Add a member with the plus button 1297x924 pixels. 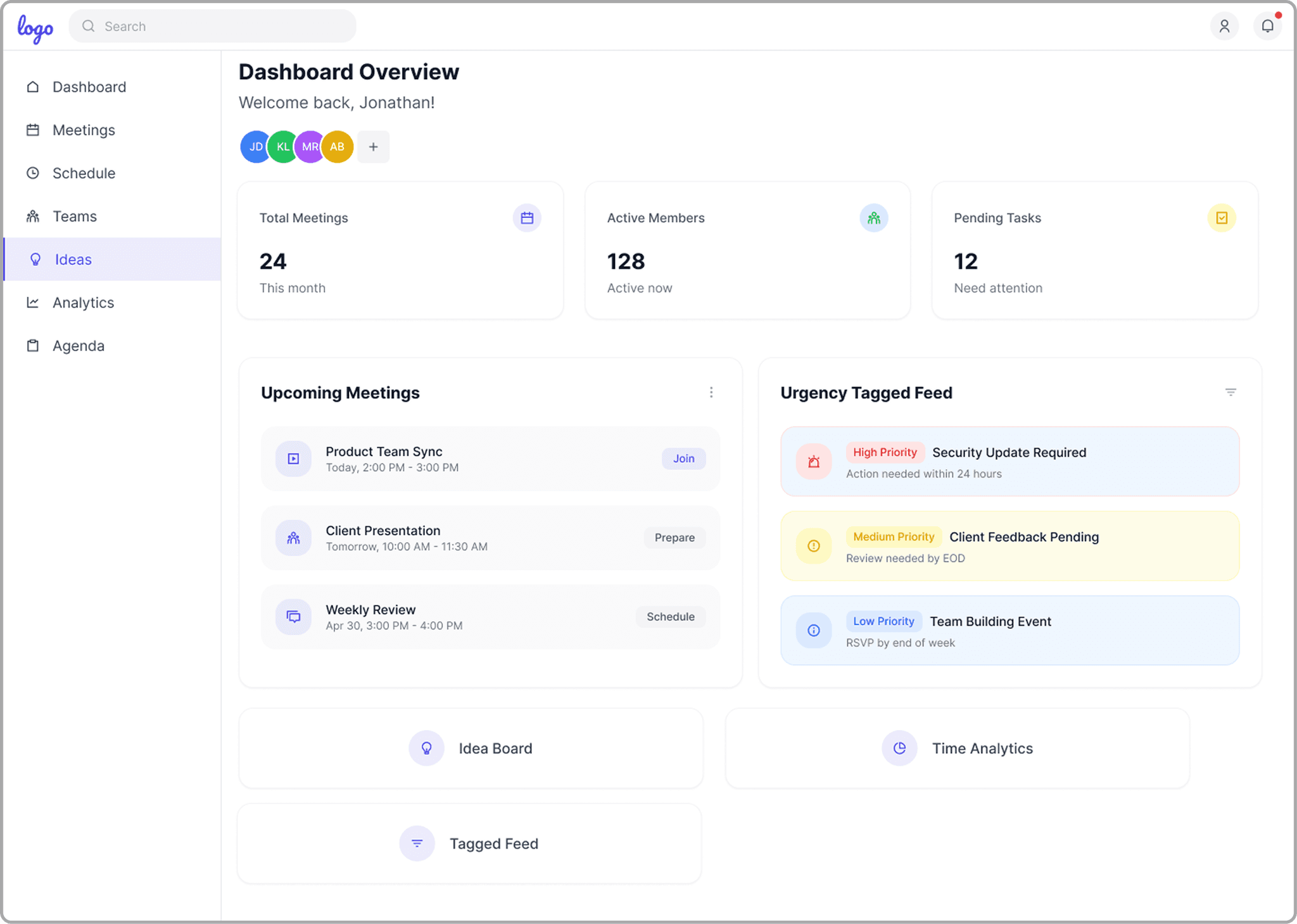pos(374,147)
